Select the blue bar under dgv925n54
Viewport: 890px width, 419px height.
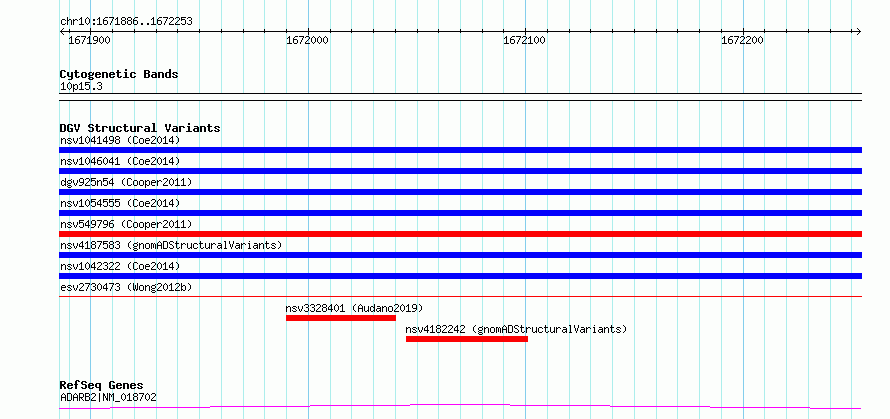[x=460, y=192]
